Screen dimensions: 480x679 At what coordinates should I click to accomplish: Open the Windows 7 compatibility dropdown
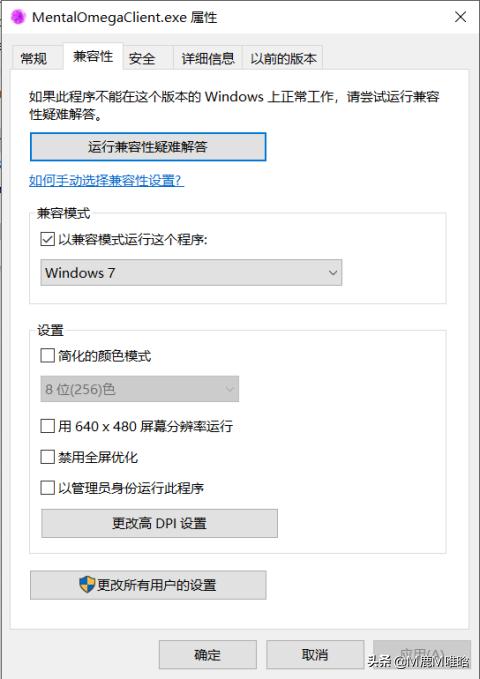(191, 273)
